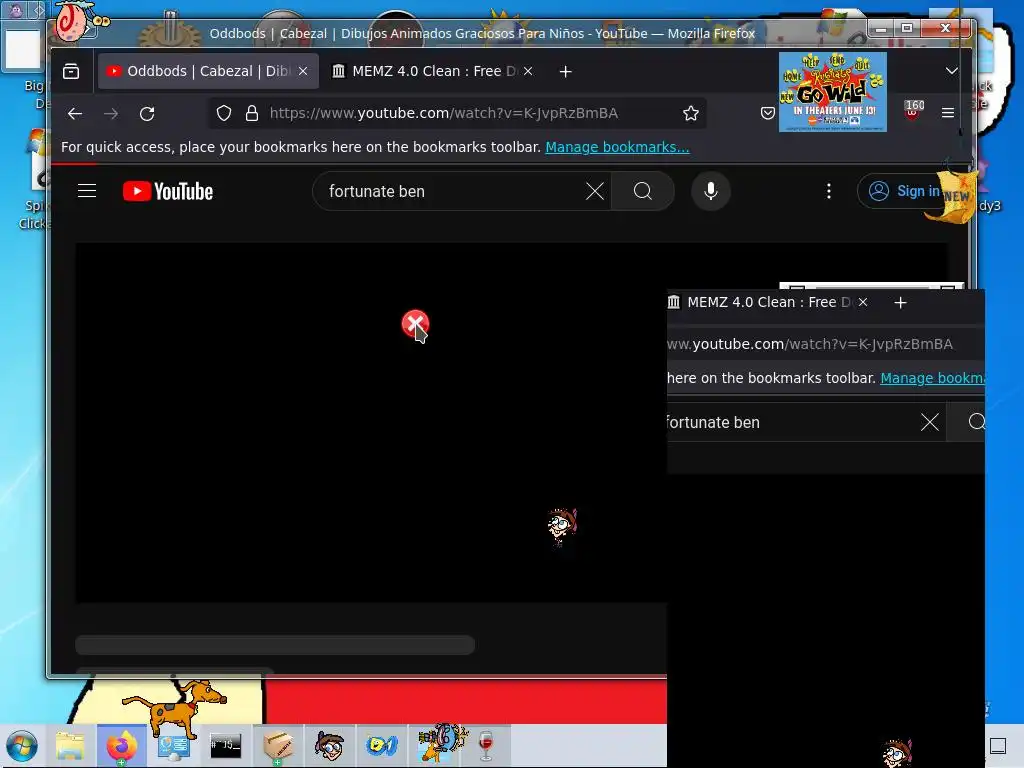1024x768 pixels.
Task: Click the Rugrats Go Wild poster image
Action: pyautogui.click(x=833, y=92)
